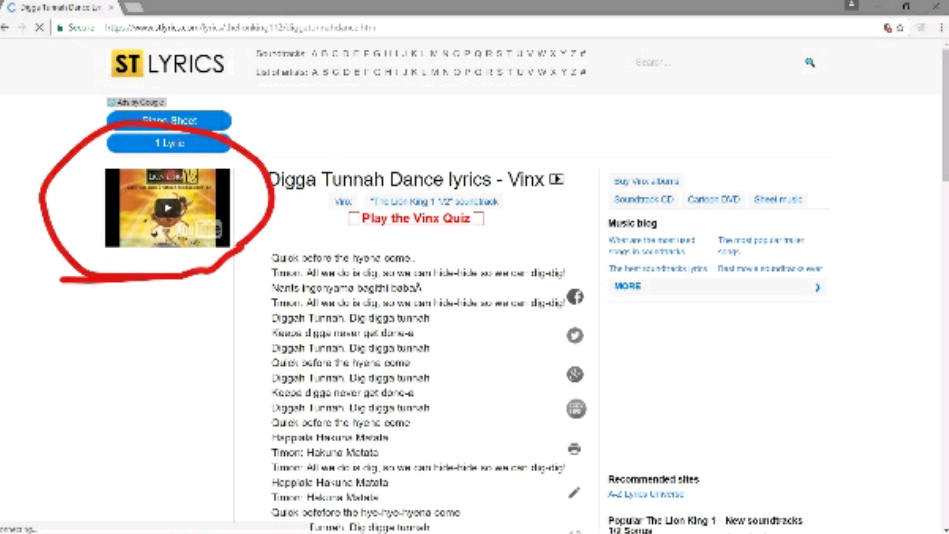Share lyrics on Google Plus
Screen dimensions: 949x534
575,374
